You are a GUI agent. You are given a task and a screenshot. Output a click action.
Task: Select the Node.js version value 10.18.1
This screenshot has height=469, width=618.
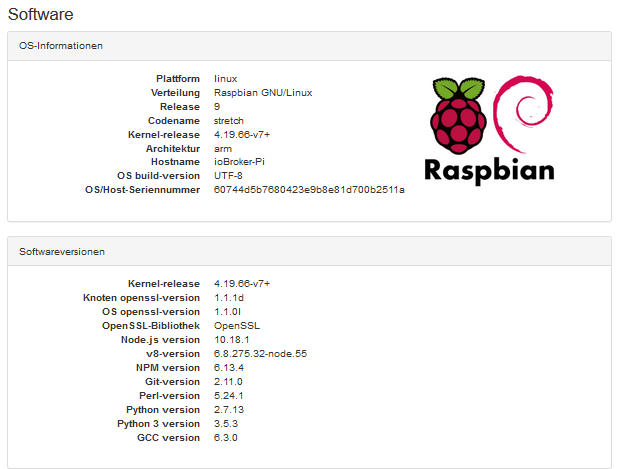pos(232,340)
